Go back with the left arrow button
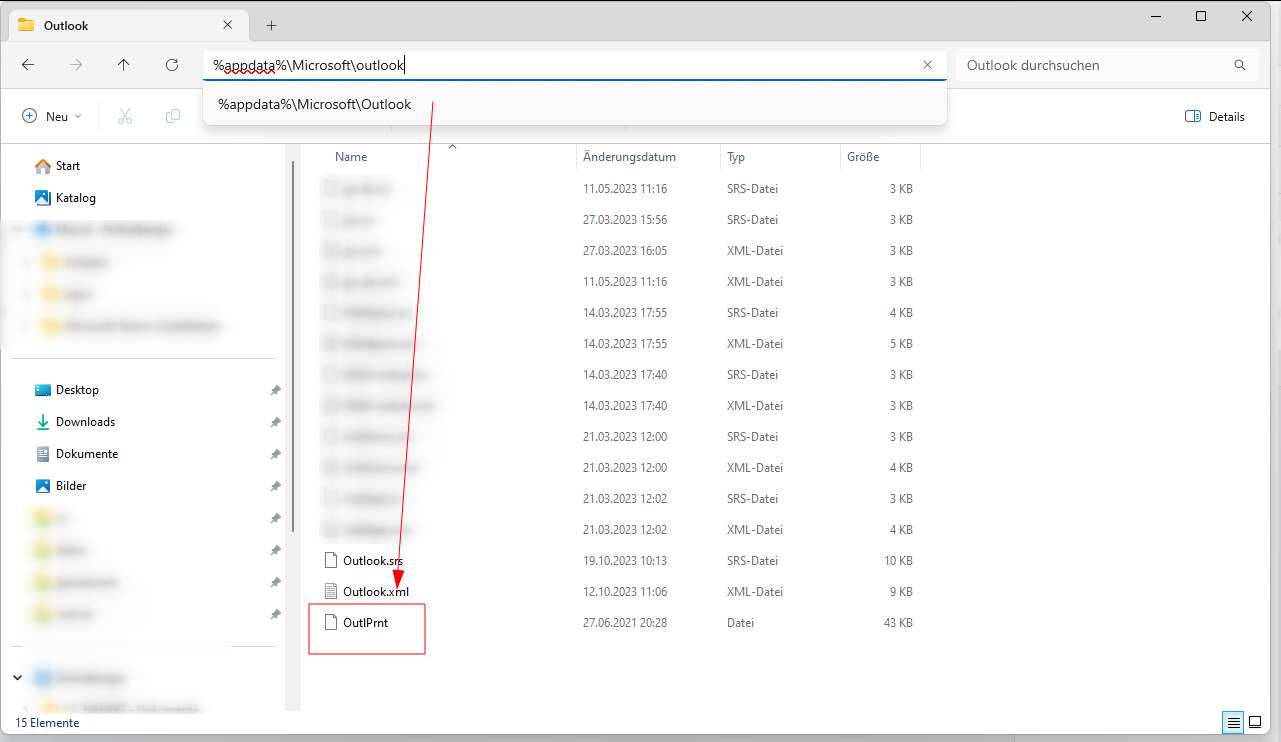The image size is (1281, 742). tap(28, 65)
